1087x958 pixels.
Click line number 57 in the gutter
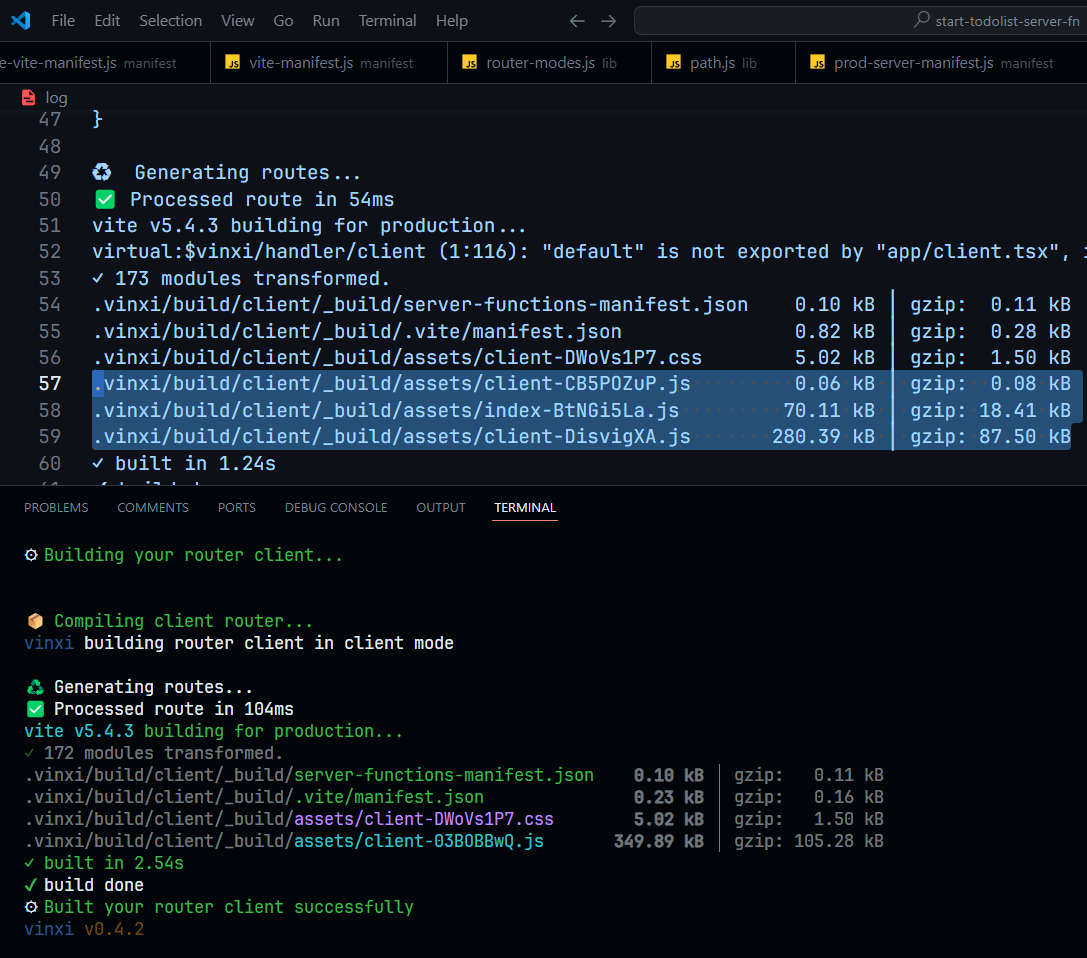[50, 383]
